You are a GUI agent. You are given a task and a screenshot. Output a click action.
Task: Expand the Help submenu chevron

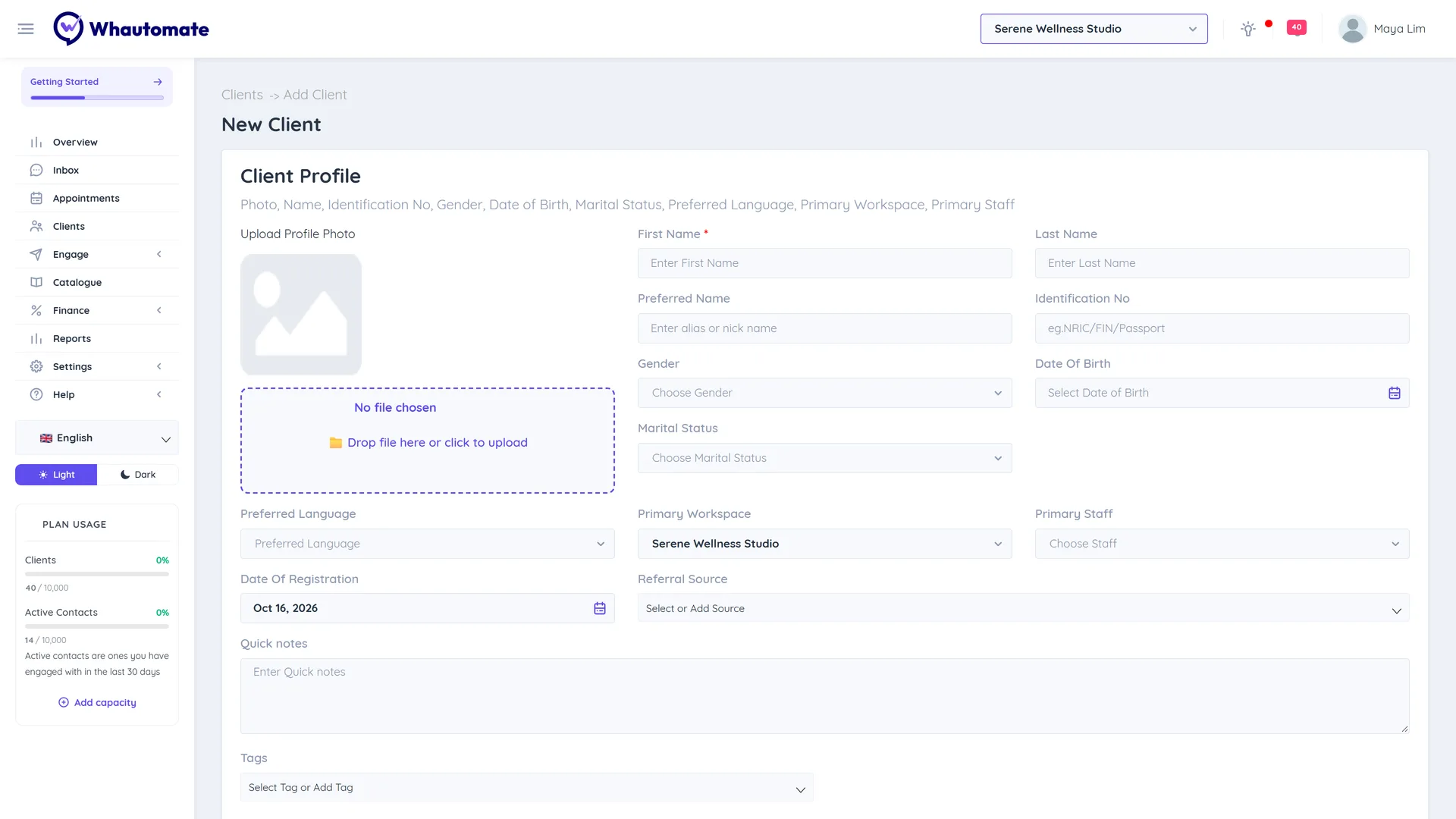pyautogui.click(x=159, y=395)
